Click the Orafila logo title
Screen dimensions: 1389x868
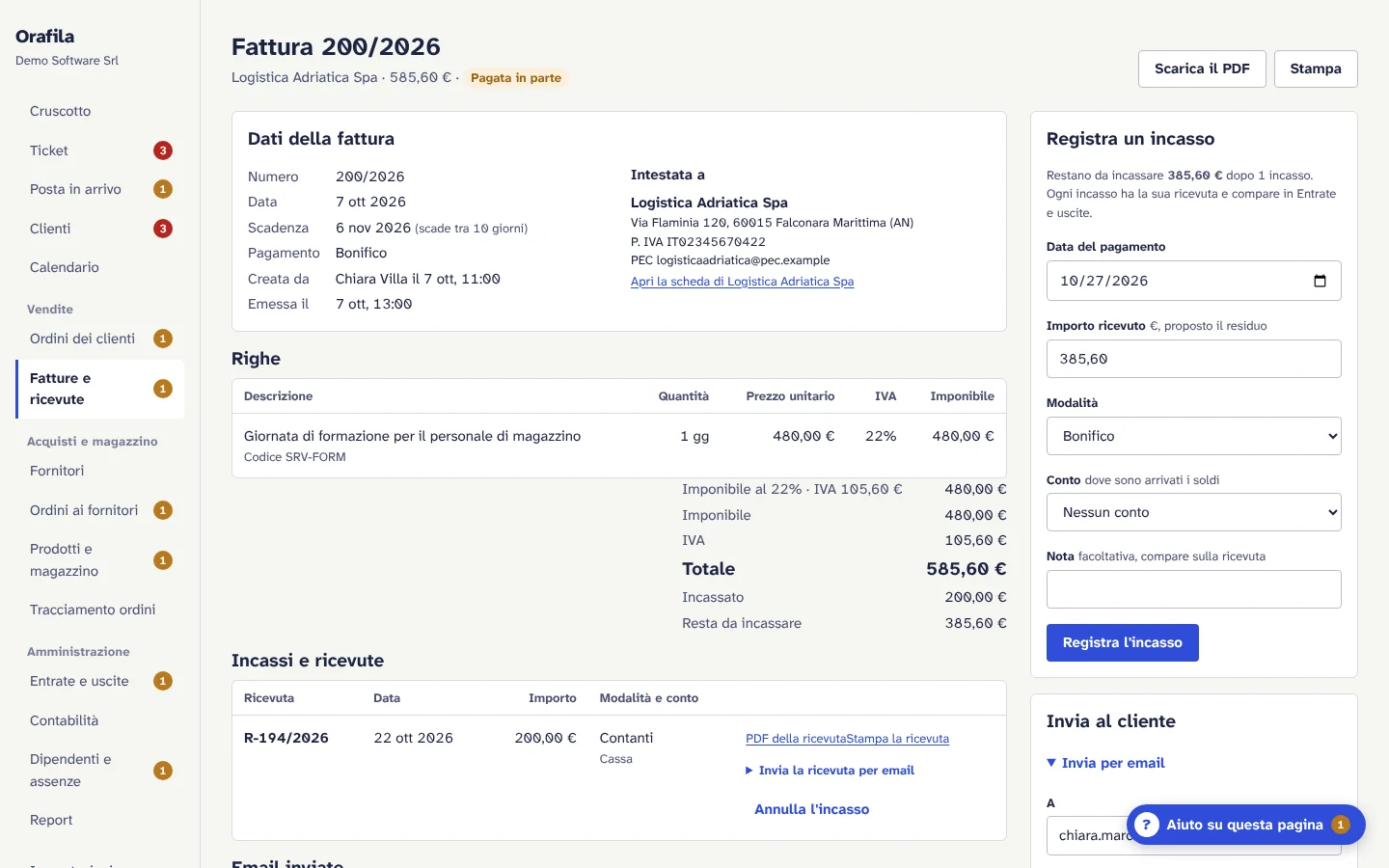tap(45, 37)
